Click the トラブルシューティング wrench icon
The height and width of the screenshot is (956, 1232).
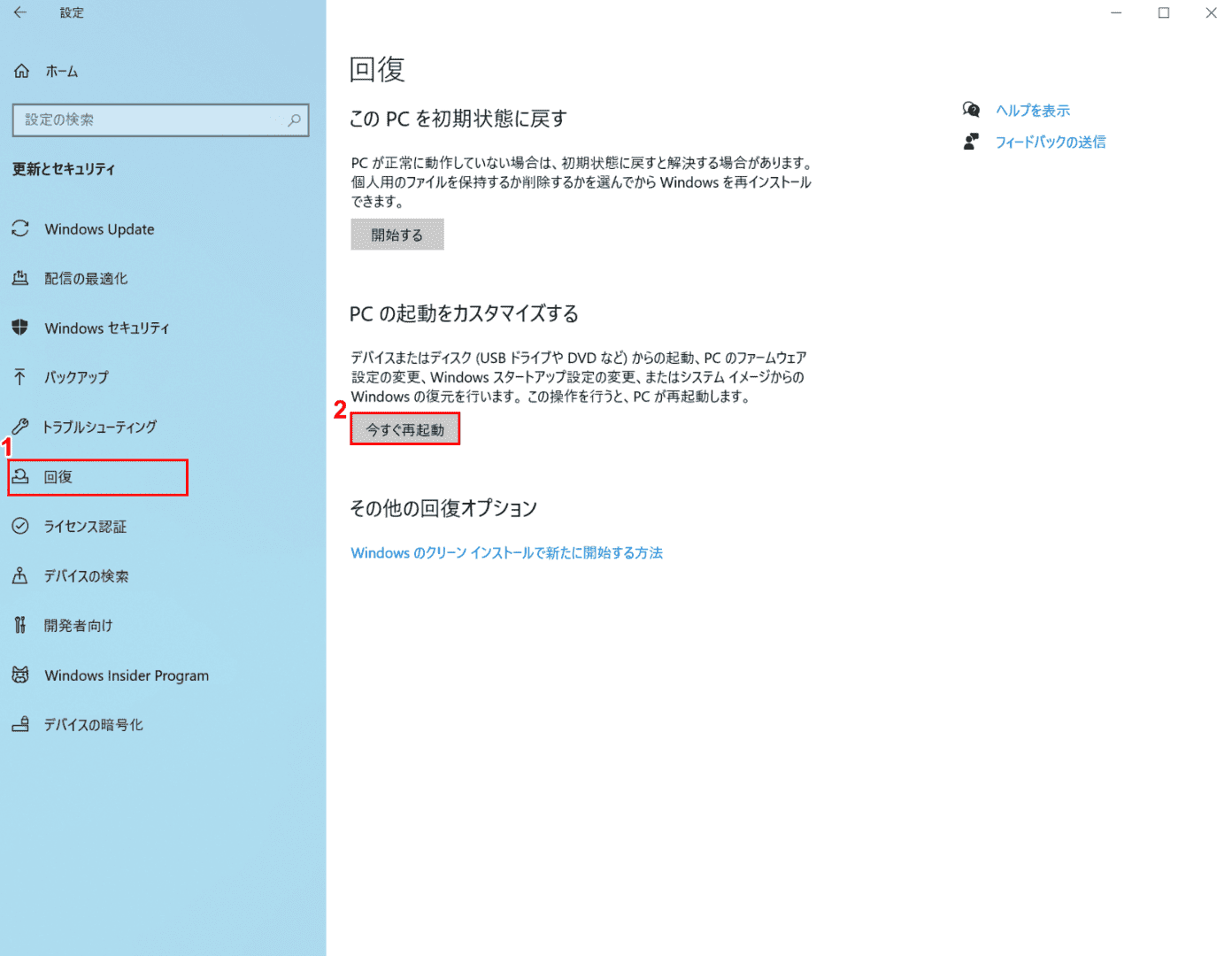(20, 427)
